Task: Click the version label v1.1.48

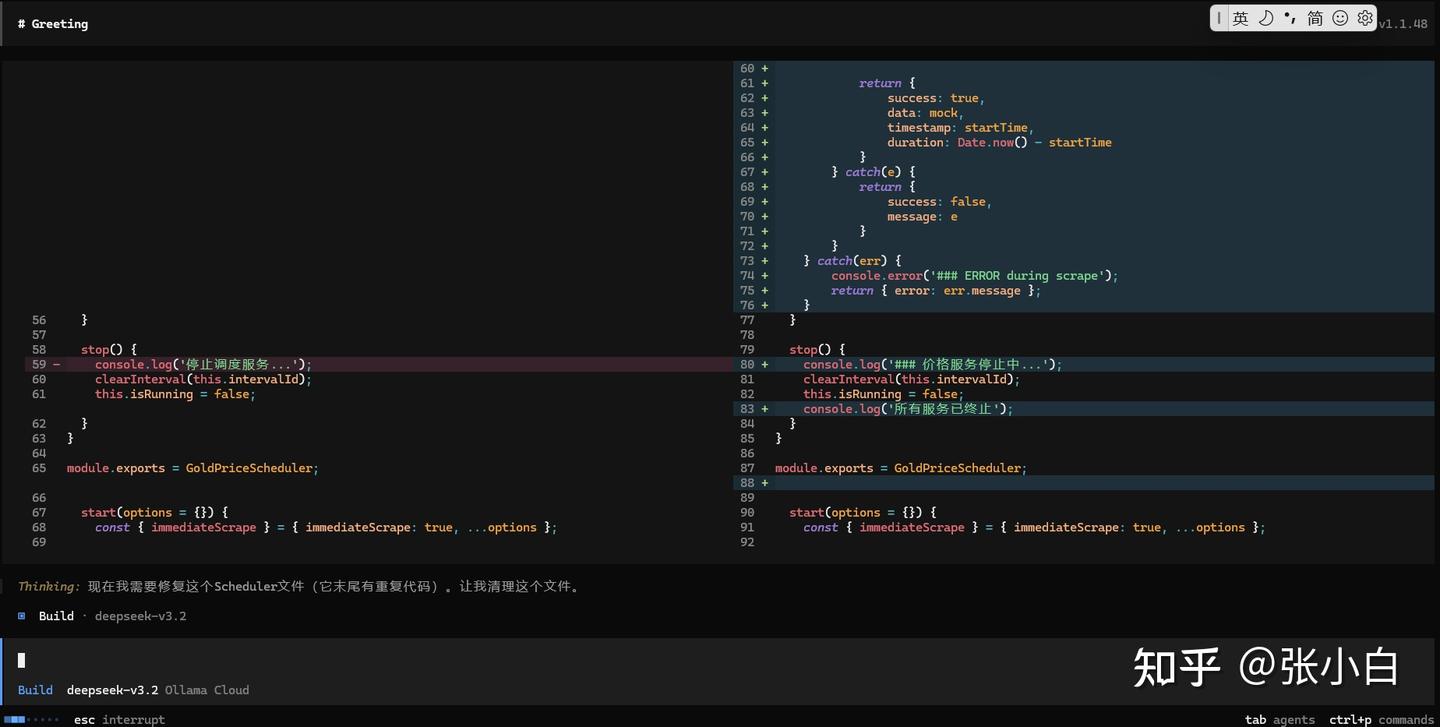Action: 1403,24
